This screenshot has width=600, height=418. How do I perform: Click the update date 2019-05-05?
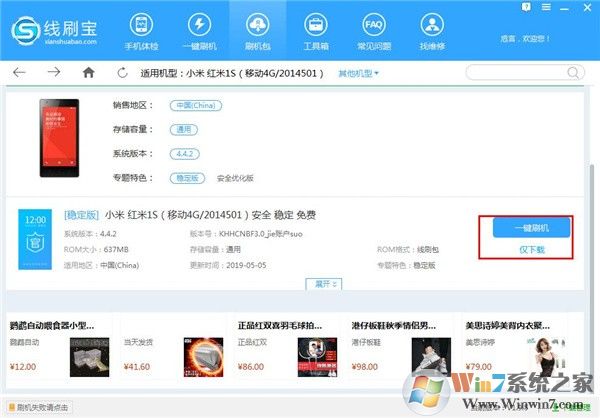tap(246, 265)
